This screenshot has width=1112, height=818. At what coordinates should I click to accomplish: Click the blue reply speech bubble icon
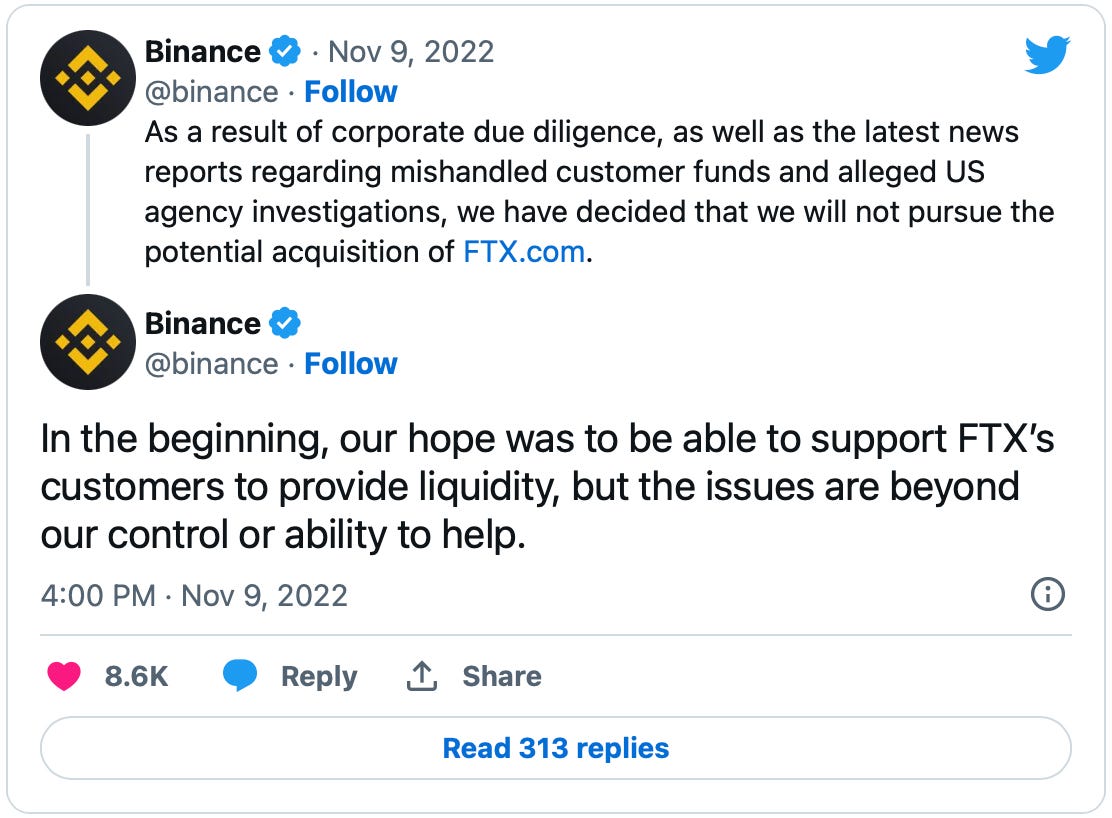pyautogui.click(x=239, y=677)
